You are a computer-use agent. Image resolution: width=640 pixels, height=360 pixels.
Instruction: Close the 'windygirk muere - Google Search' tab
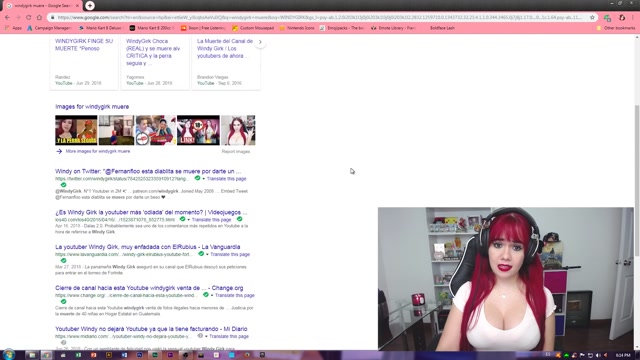pyautogui.click(x=77, y=6)
